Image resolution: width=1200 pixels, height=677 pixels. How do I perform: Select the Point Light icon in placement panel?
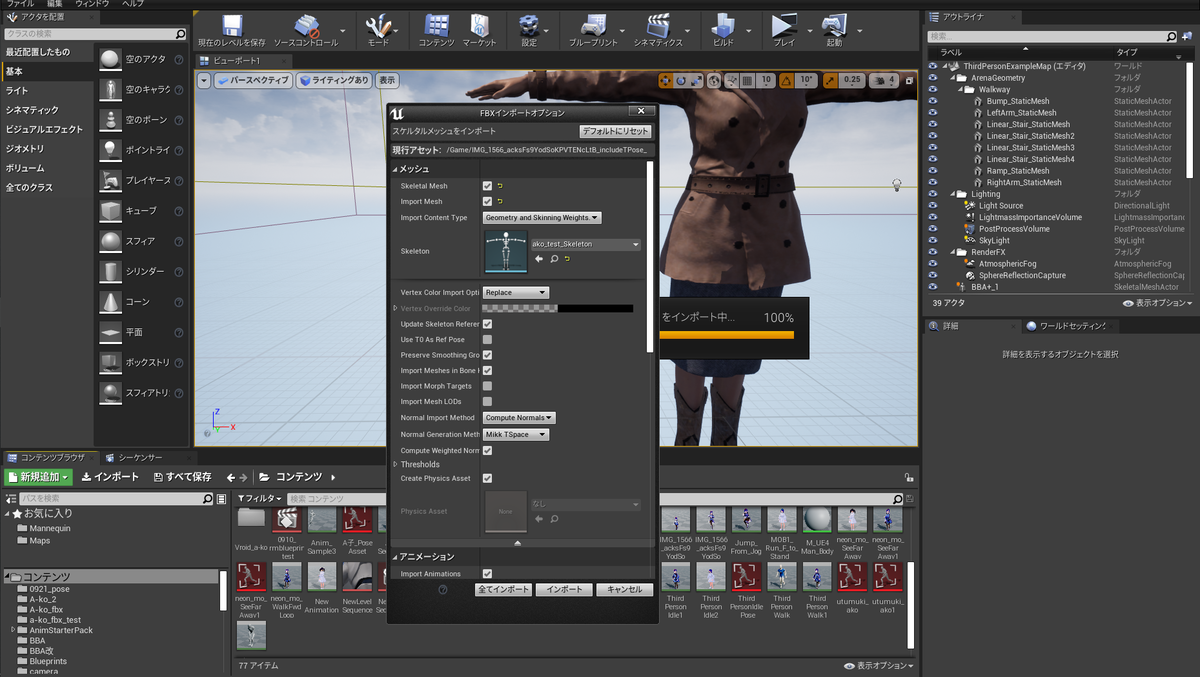coord(110,149)
